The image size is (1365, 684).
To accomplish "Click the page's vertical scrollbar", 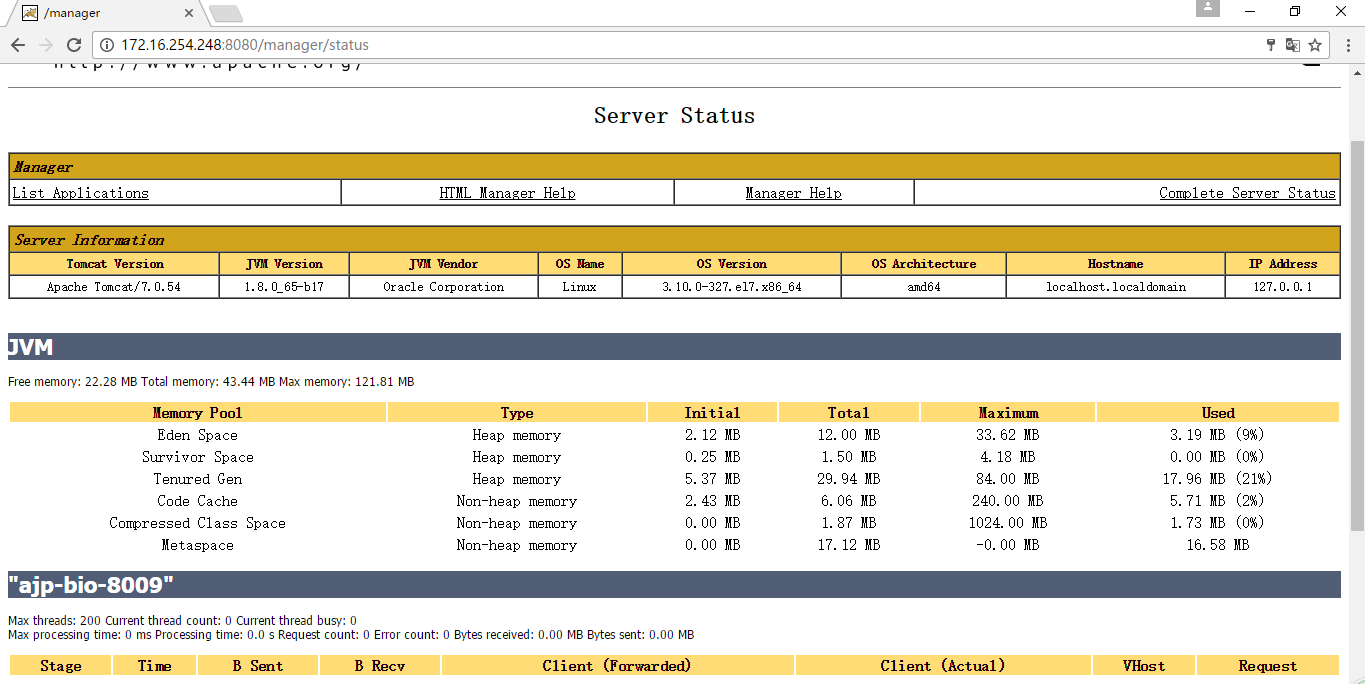I will point(1357,336).
